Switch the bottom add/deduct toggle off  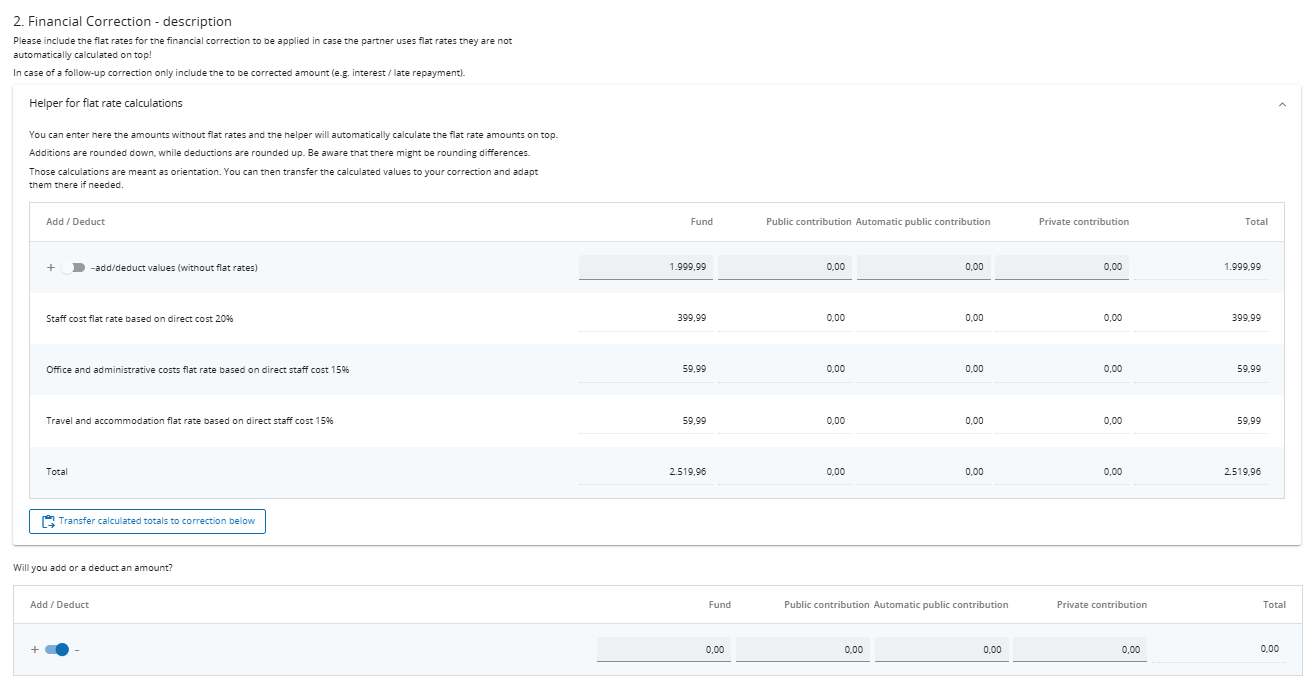click(57, 650)
